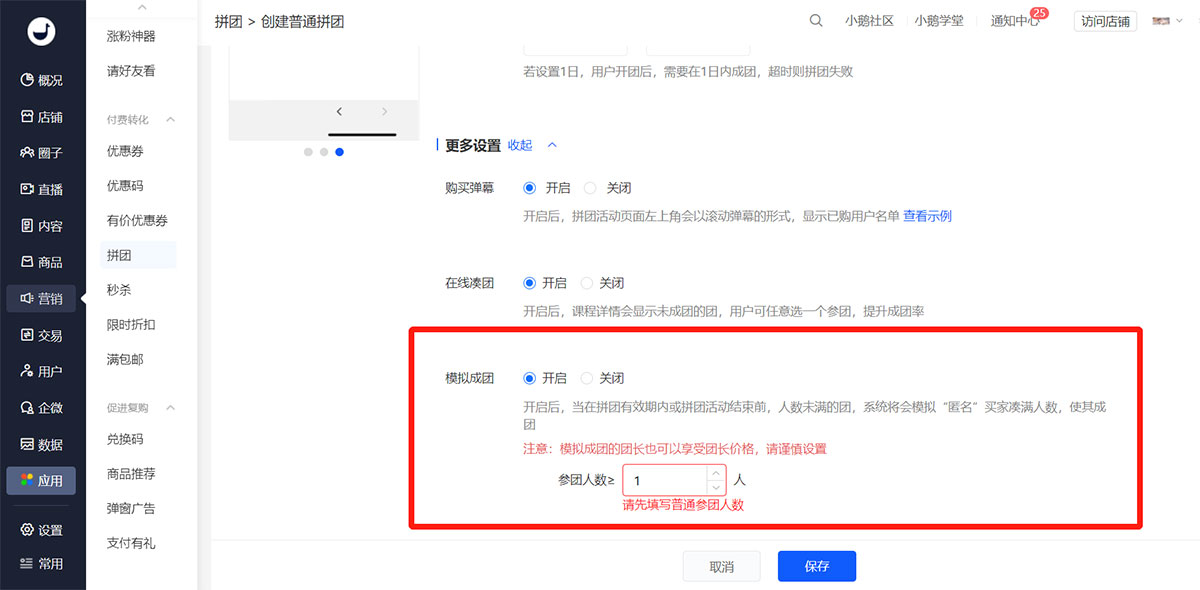
Task: Collapse 更多设置 using 收起
Action: pyautogui.click(x=520, y=145)
